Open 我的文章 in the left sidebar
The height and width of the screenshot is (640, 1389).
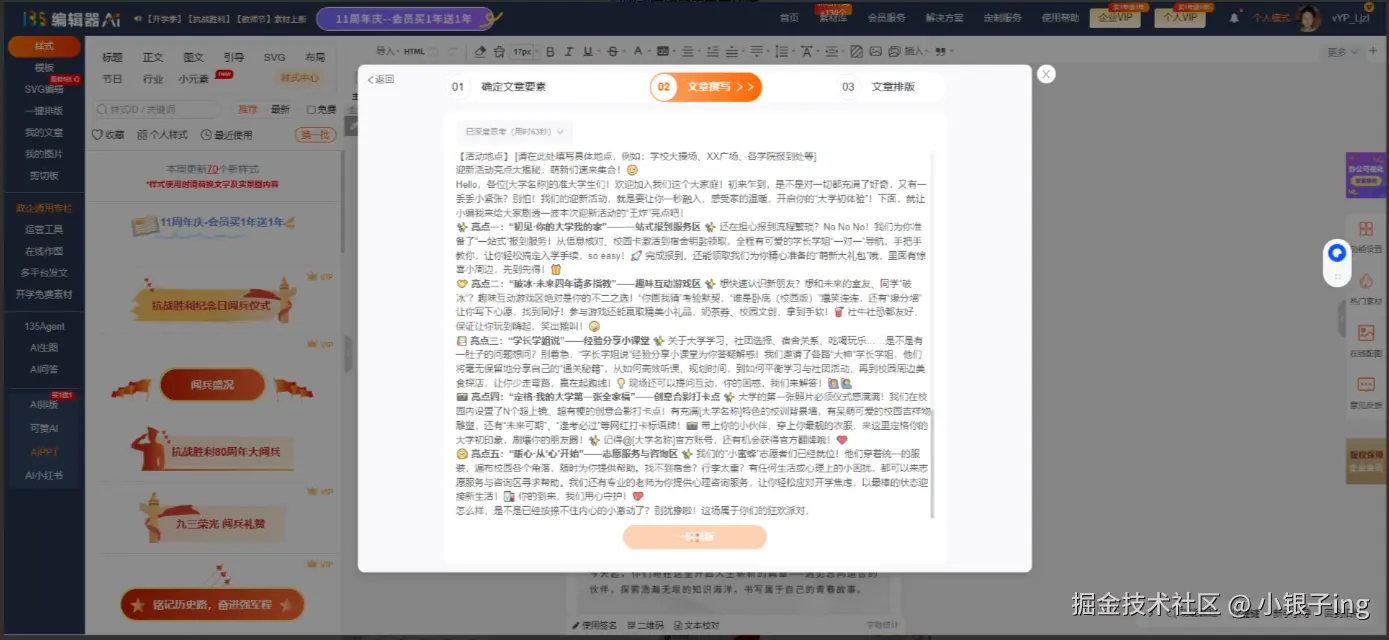point(44,132)
